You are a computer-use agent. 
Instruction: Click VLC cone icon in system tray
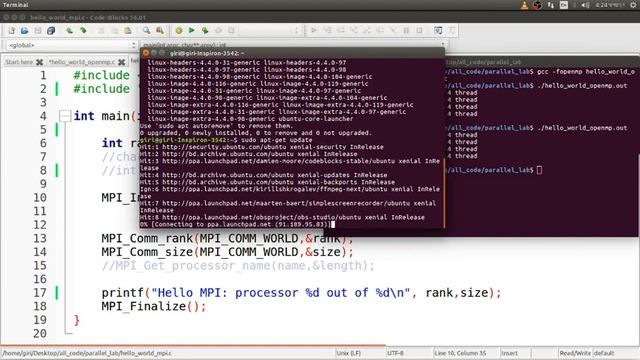tap(524, 5)
